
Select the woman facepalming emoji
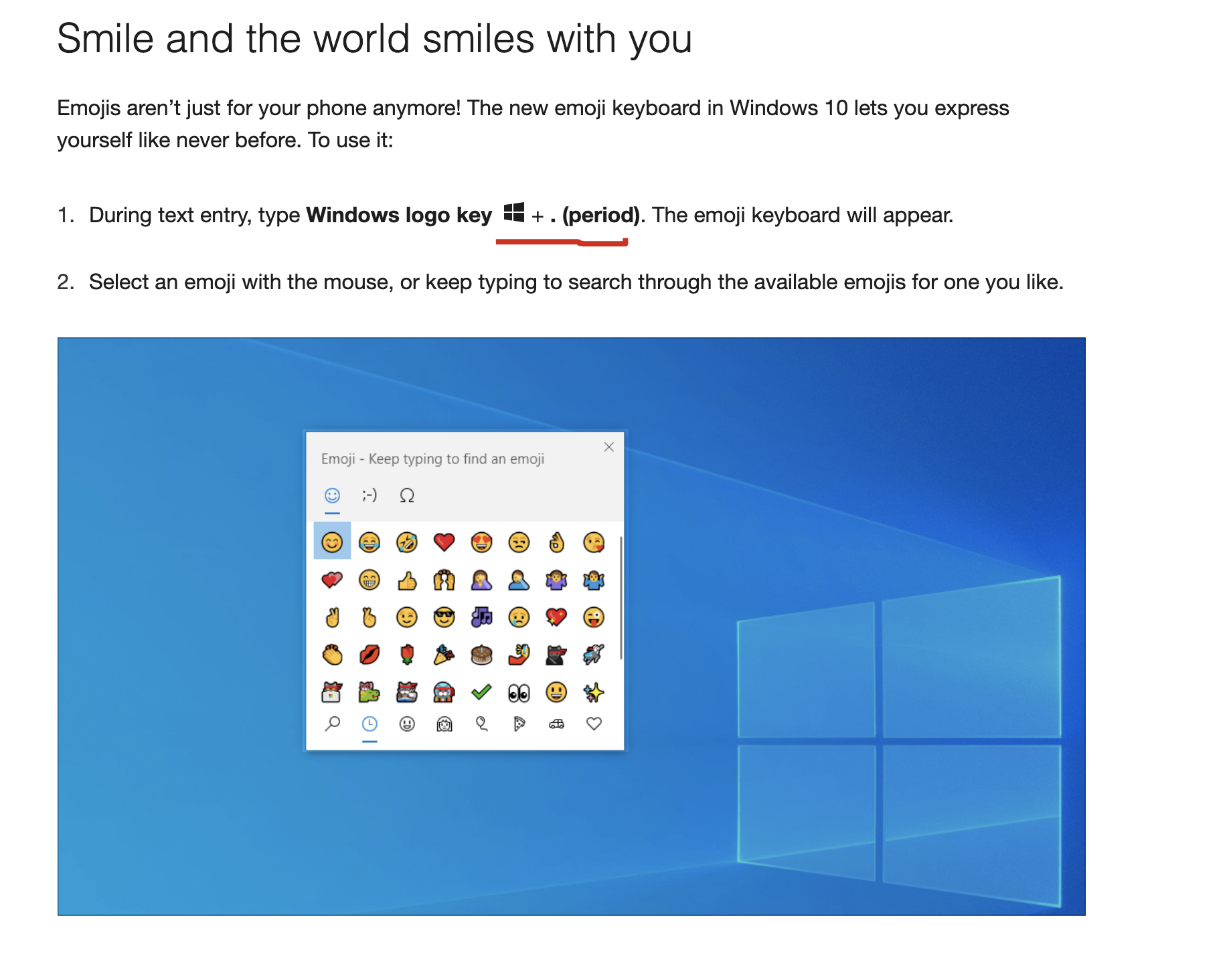tap(481, 579)
